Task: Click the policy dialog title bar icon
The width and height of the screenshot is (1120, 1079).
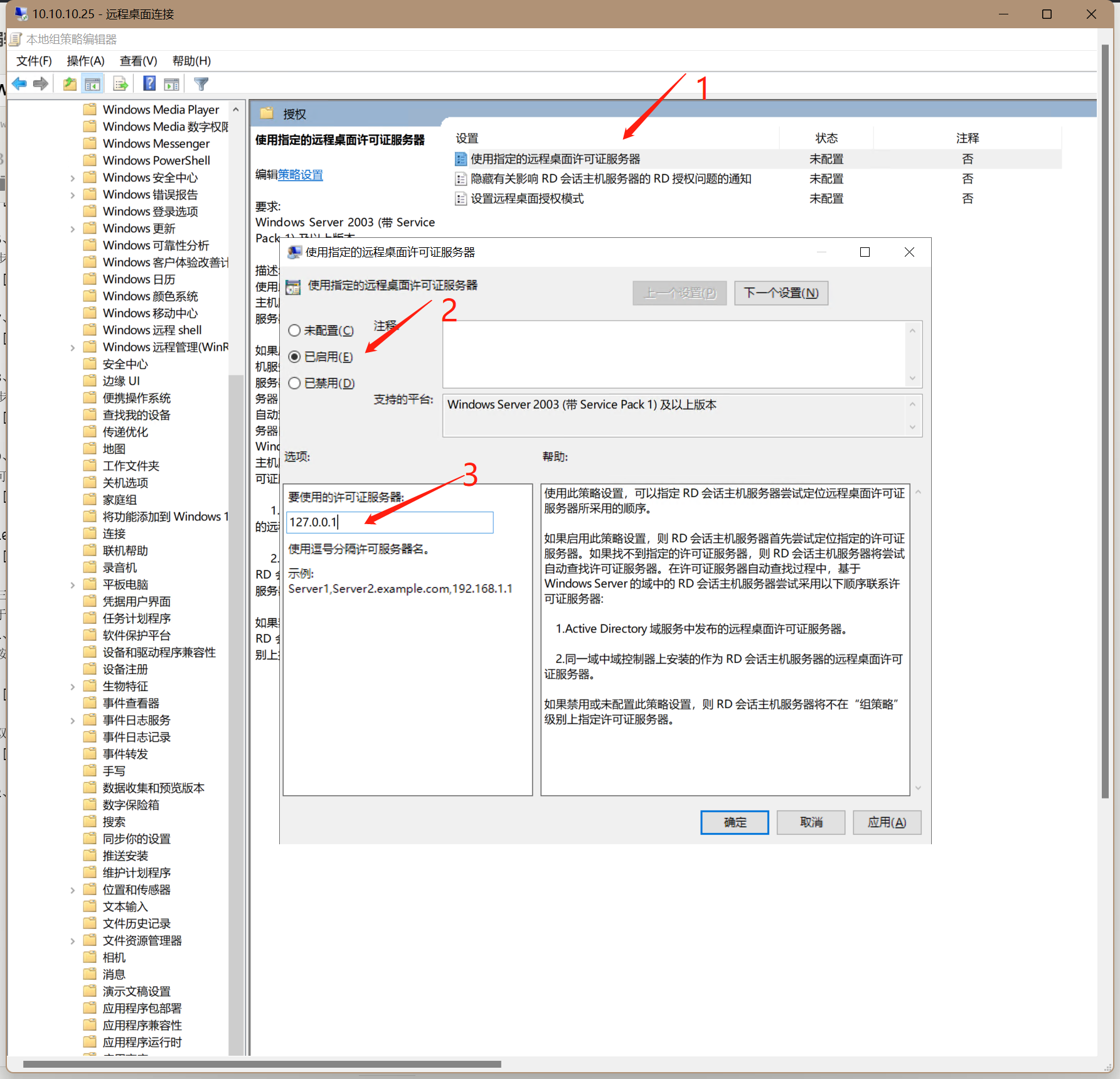Action: (294, 252)
